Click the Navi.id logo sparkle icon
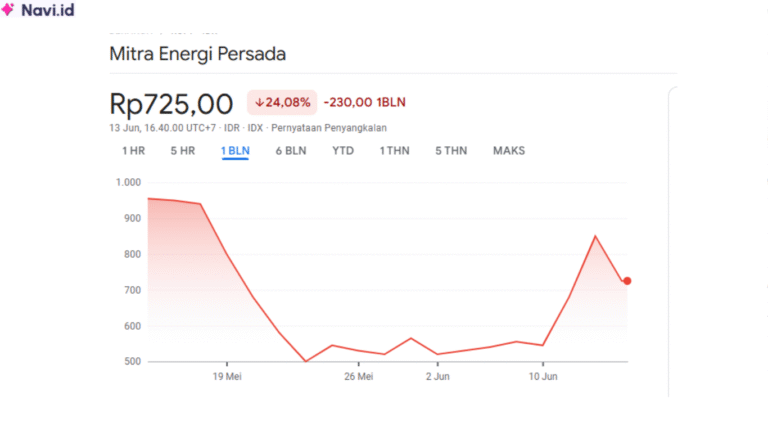The height and width of the screenshot is (432, 768). tap(8, 9)
